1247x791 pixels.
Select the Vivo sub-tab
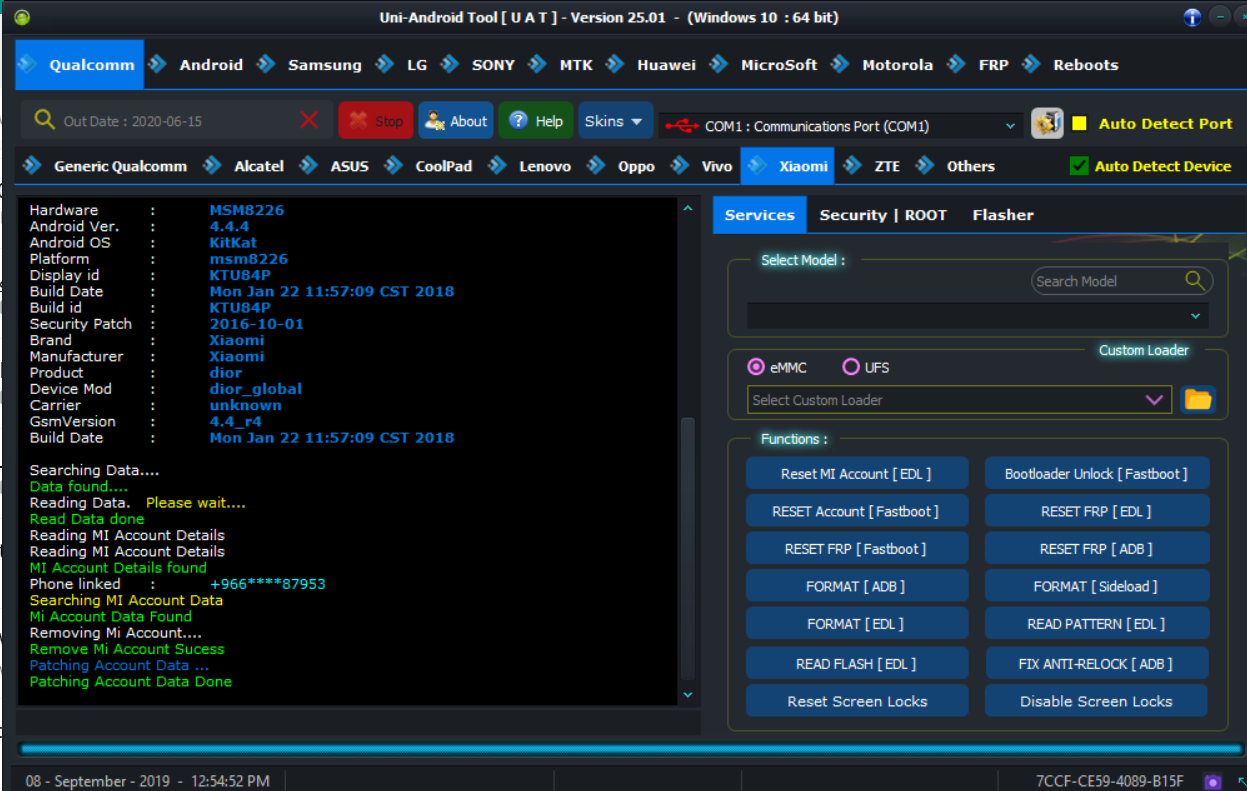click(x=704, y=166)
